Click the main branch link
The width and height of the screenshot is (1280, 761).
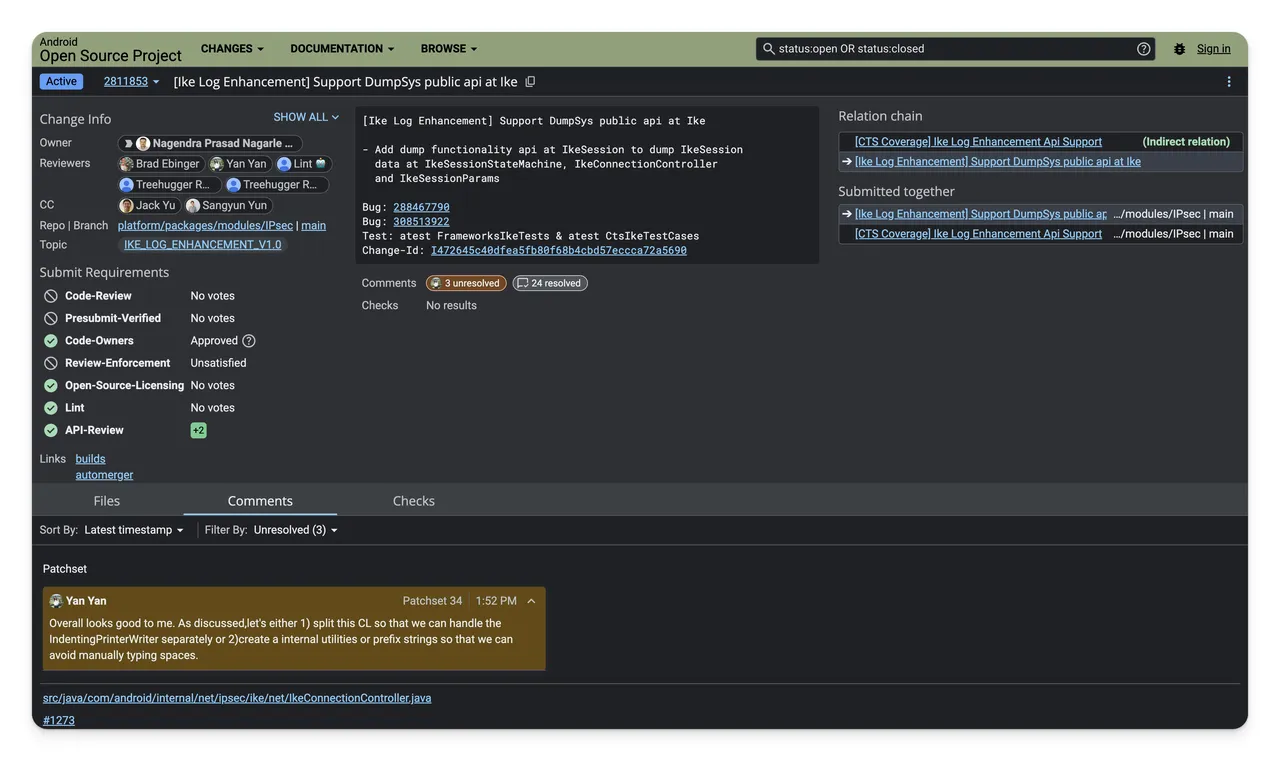[314, 226]
